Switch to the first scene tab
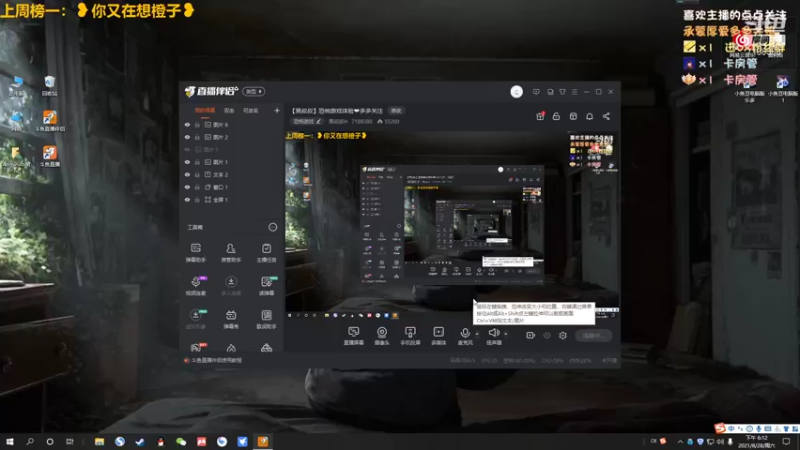The height and width of the screenshot is (450, 800). (205, 111)
